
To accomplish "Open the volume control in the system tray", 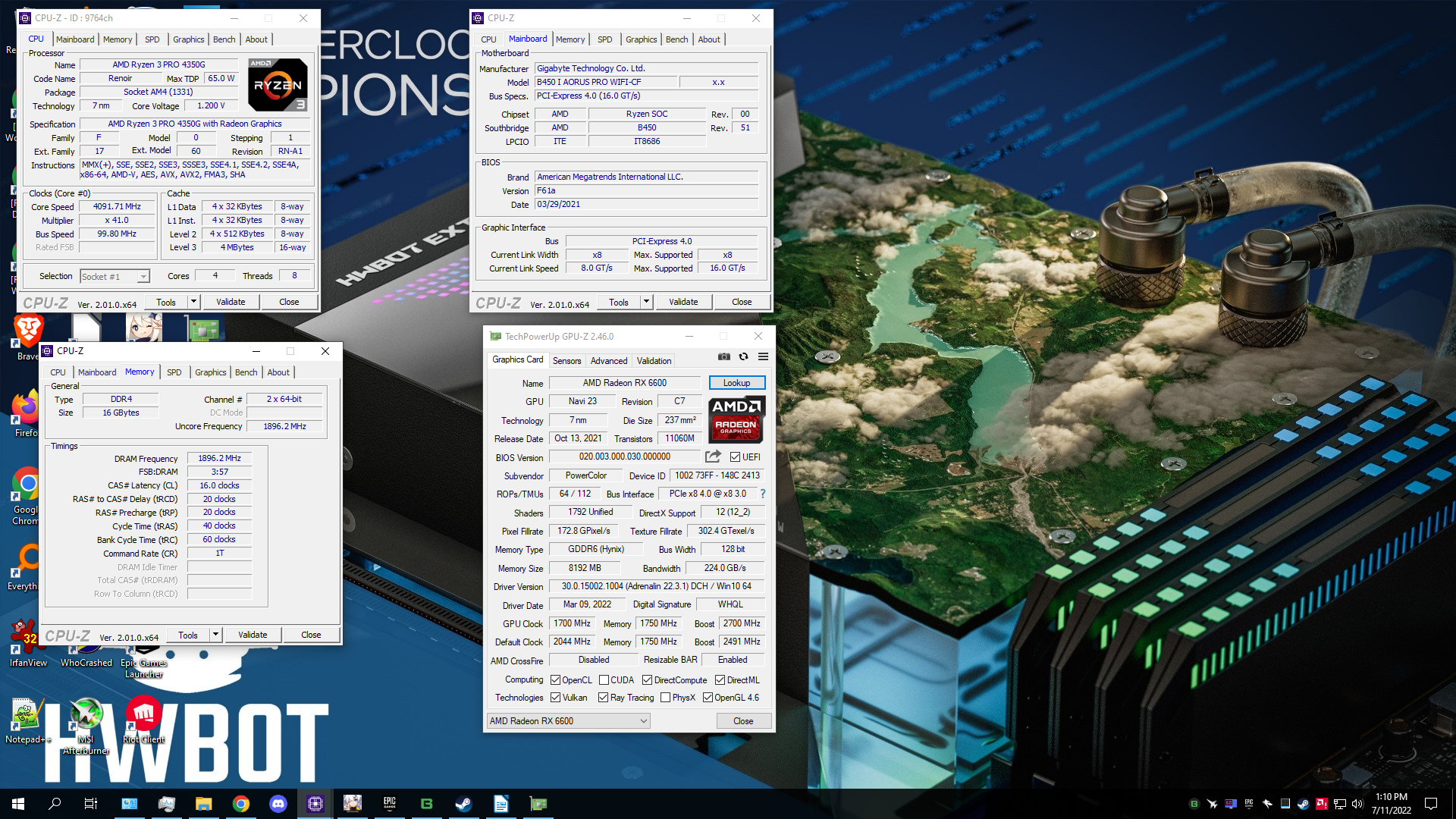I will [x=1357, y=804].
